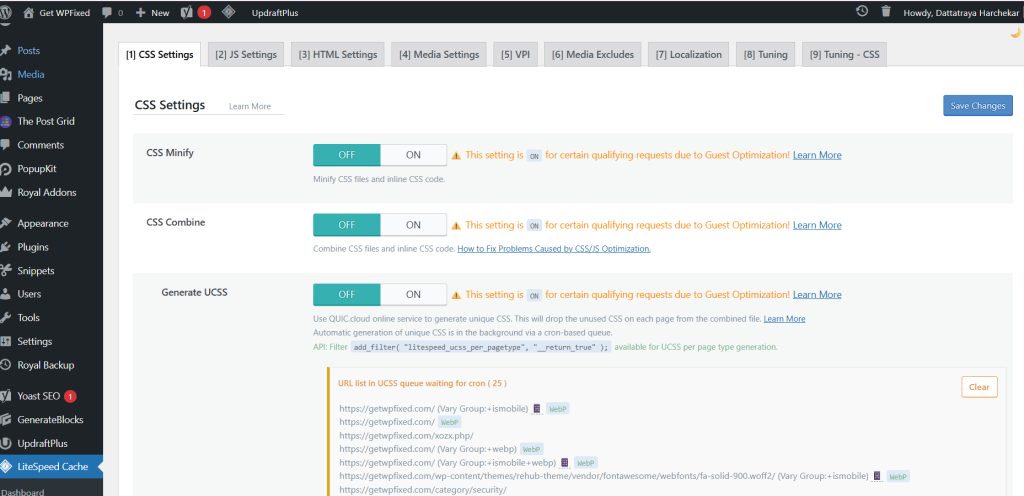Open the VPI tab
Viewport: 1024px width, 496px height.
click(515, 55)
